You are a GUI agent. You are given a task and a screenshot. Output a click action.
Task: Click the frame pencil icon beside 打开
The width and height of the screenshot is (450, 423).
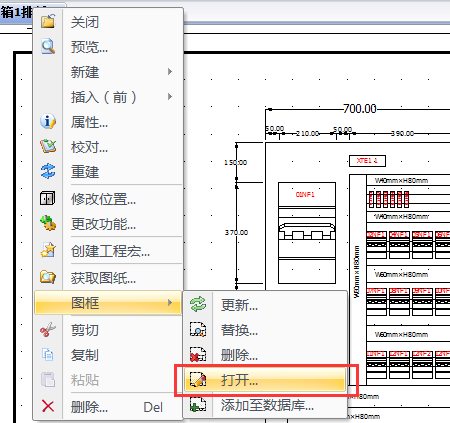point(198,380)
